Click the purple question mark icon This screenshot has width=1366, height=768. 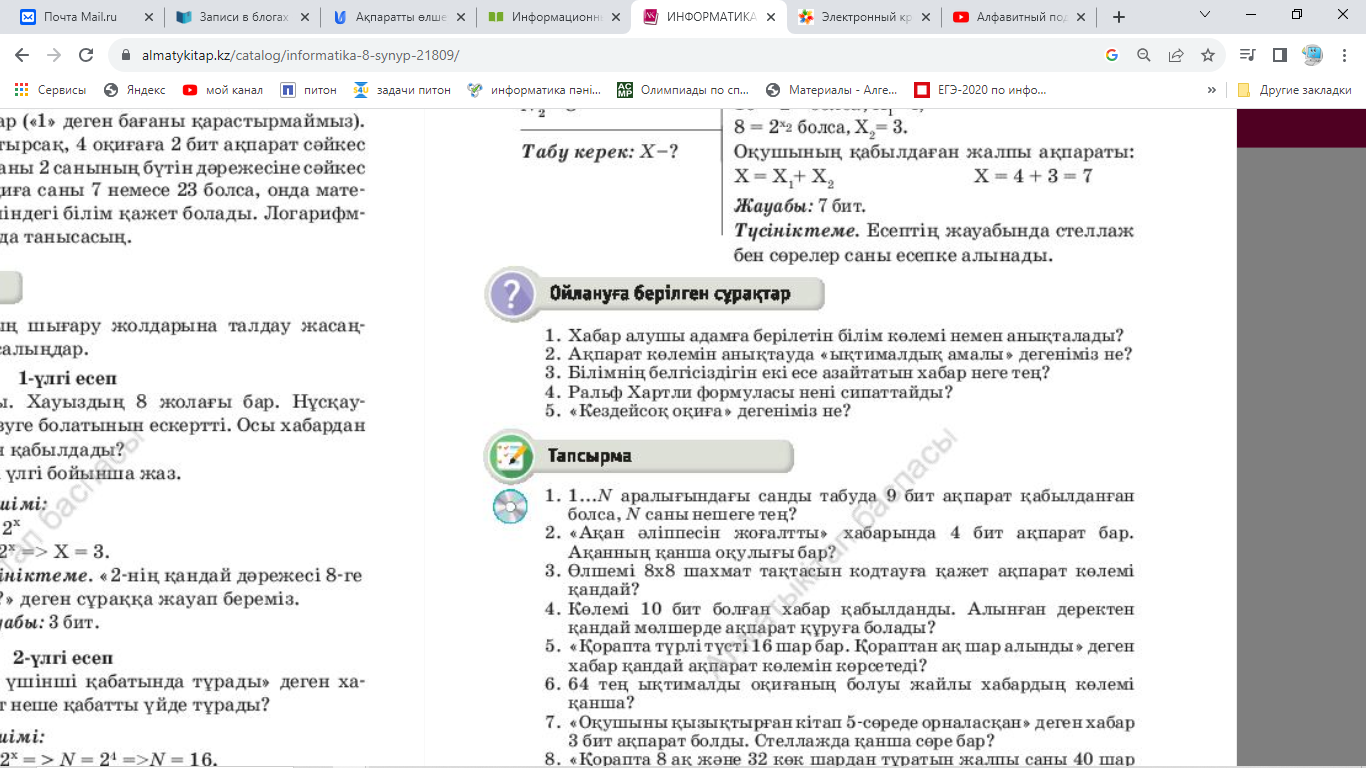coord(512,295)
